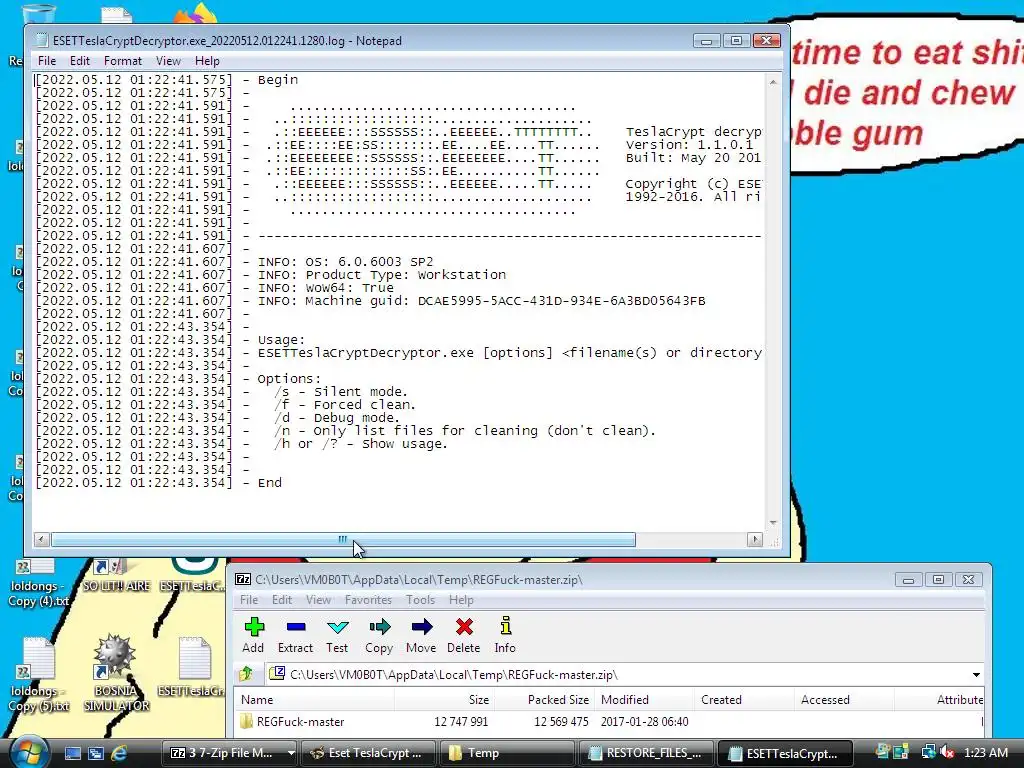Open the Windows Start orb
The width and height of the screenshot is (1024, 768).
click(x=28, y=752)
